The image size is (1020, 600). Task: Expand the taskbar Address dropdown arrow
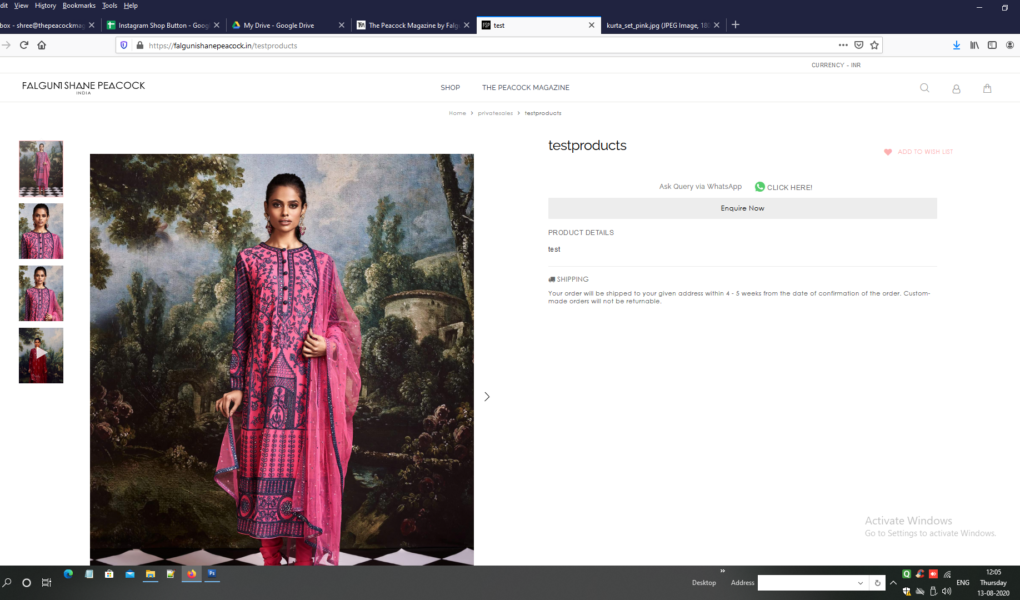(860, 583)
